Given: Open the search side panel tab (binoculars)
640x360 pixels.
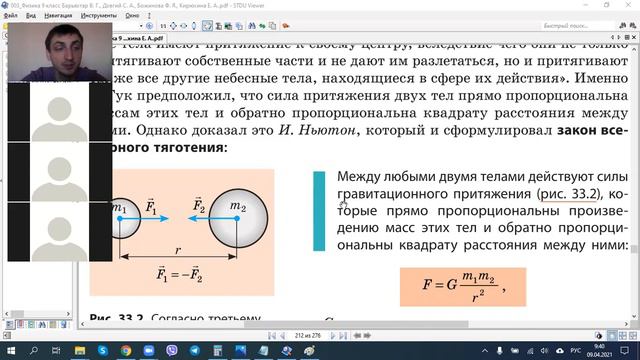Looking at the screenshot, I should [42, 325].
